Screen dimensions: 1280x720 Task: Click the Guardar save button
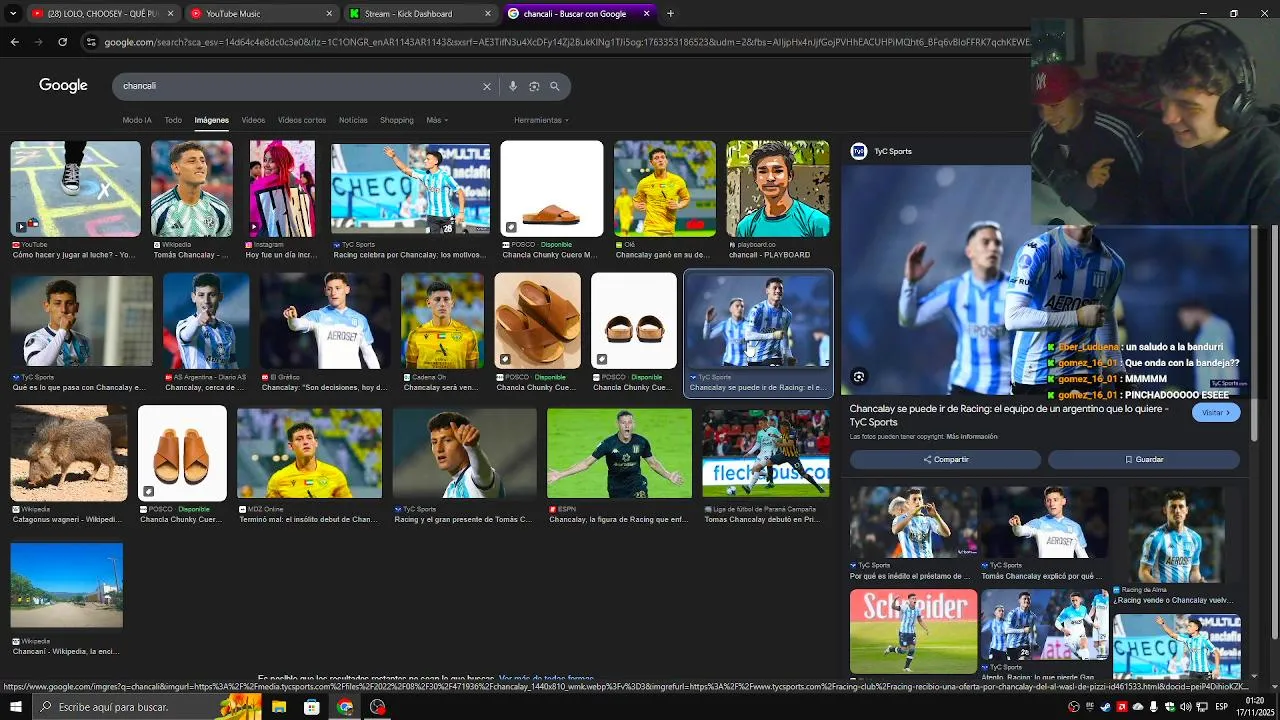1144,459
